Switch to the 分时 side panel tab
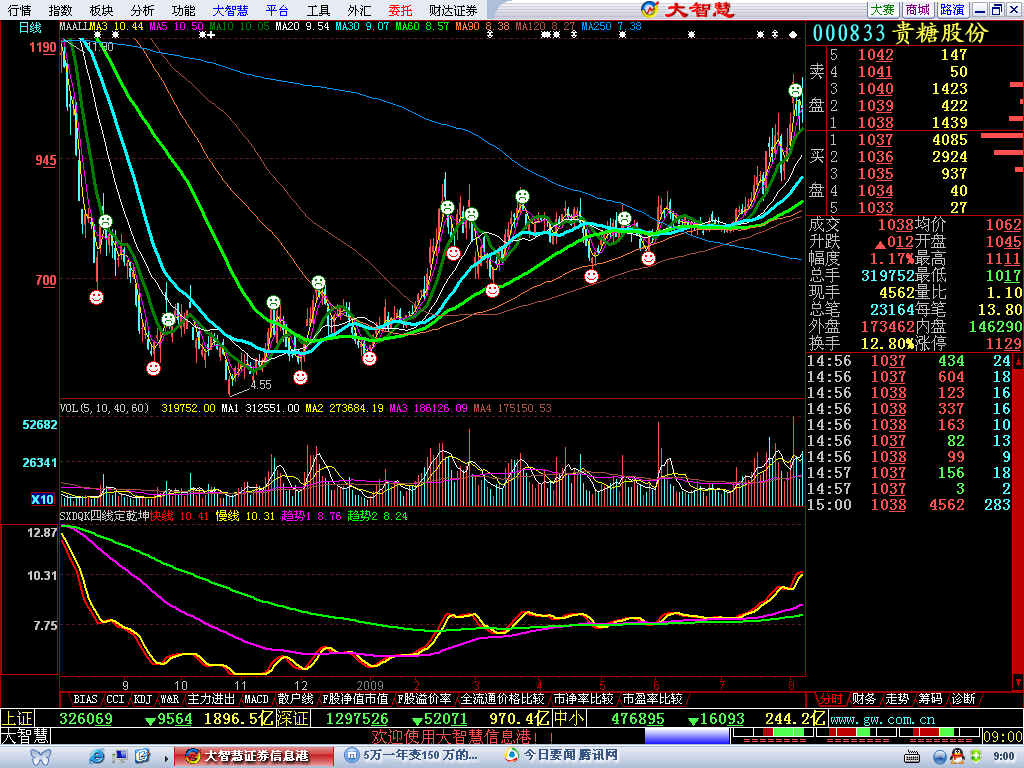The image size is (1024, 768). point(831,699)
